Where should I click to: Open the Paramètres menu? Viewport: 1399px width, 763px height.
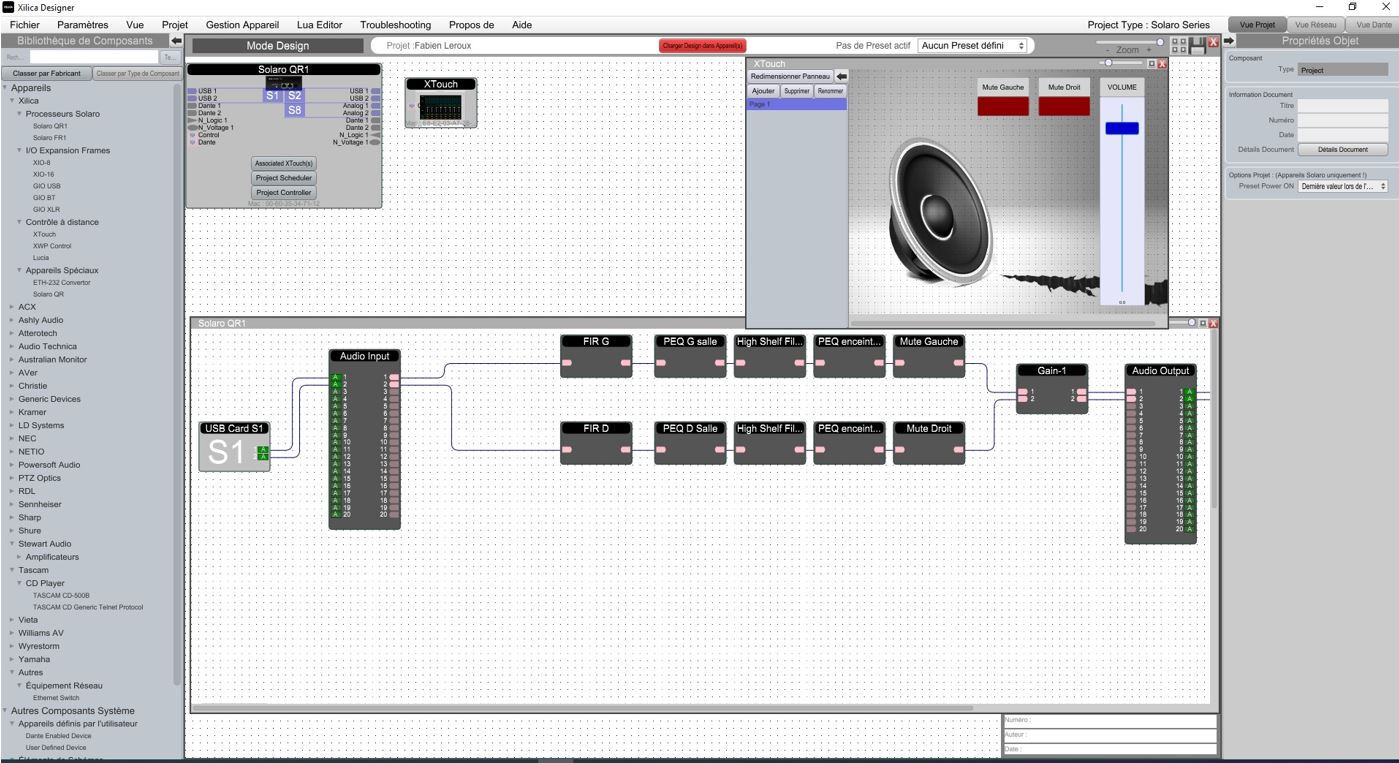83,25
